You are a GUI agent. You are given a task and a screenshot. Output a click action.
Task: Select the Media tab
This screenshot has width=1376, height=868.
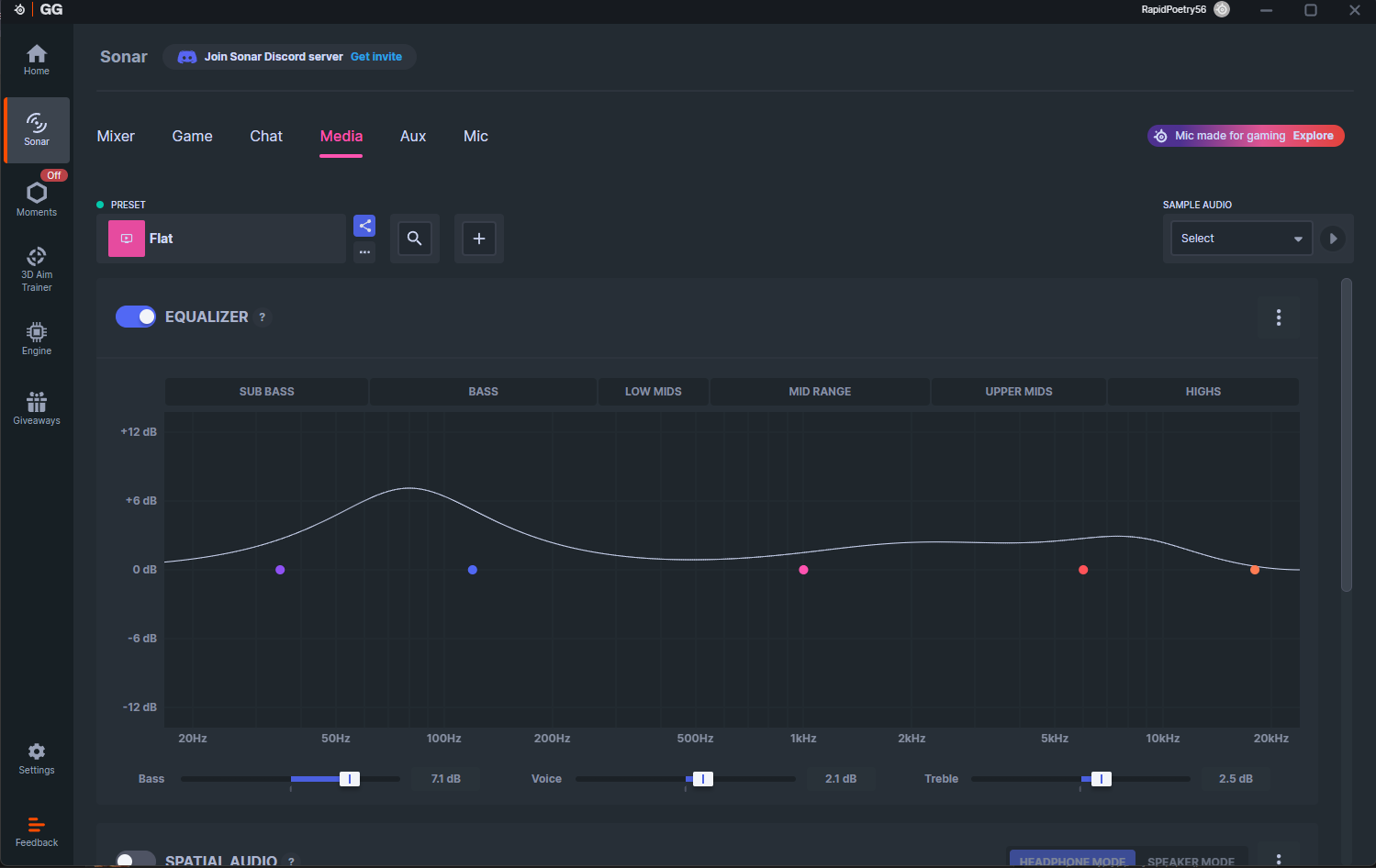click(341, 136)
